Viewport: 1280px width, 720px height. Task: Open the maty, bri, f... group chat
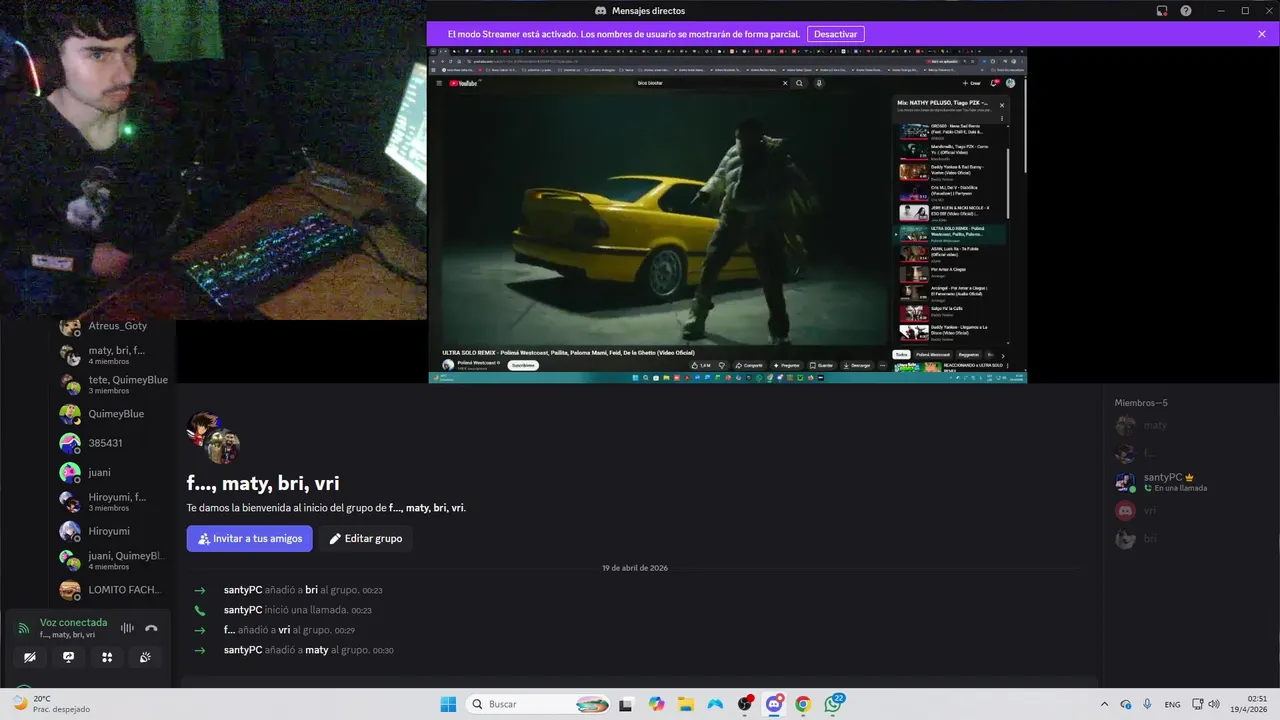click(x=115, y=355)
